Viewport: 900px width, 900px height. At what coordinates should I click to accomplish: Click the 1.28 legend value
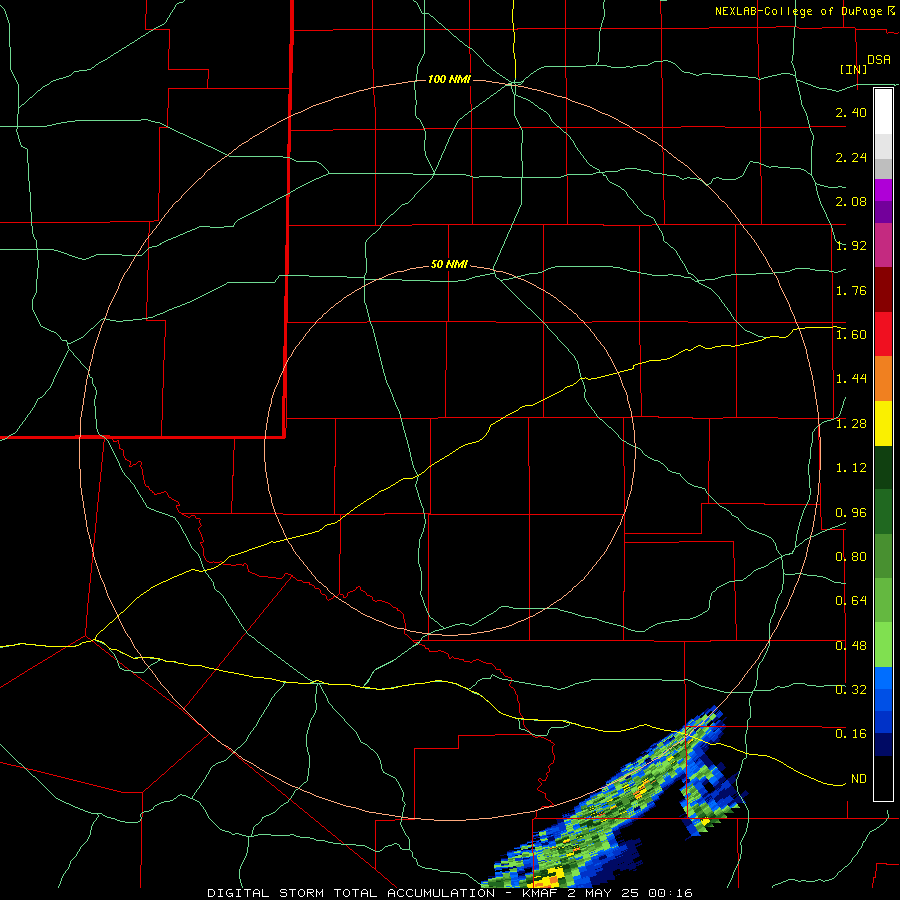point(851,424)
